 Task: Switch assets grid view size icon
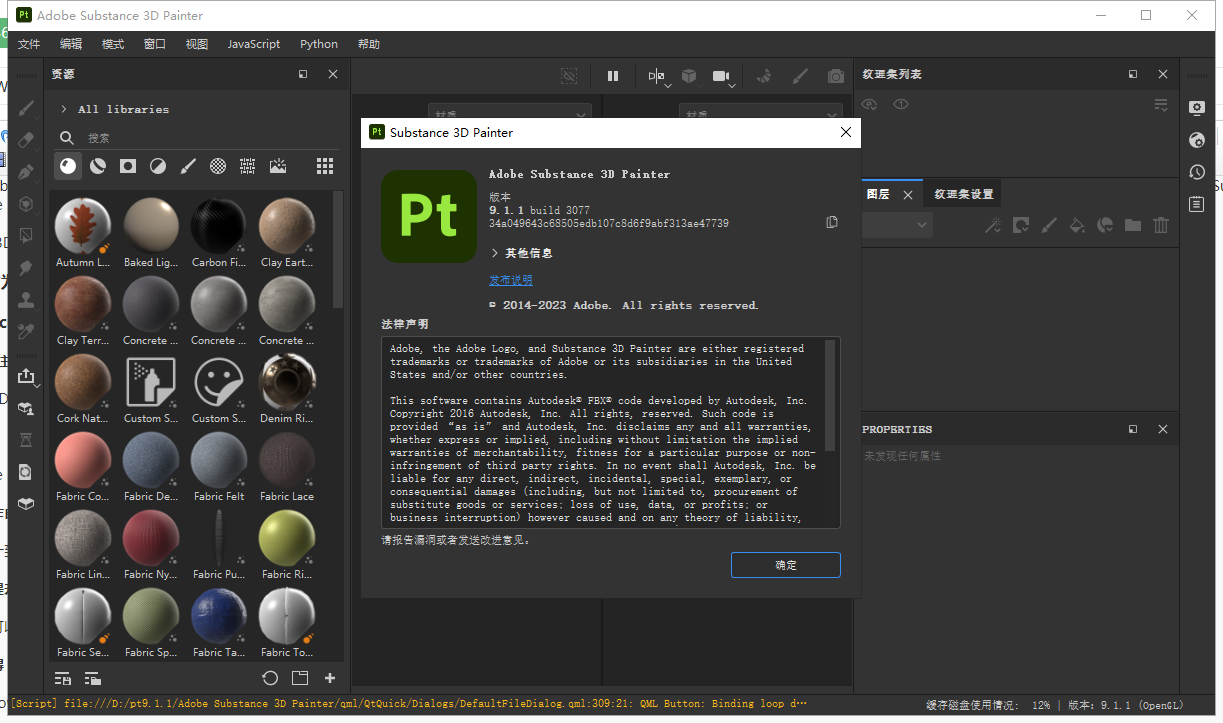[325, 166]
